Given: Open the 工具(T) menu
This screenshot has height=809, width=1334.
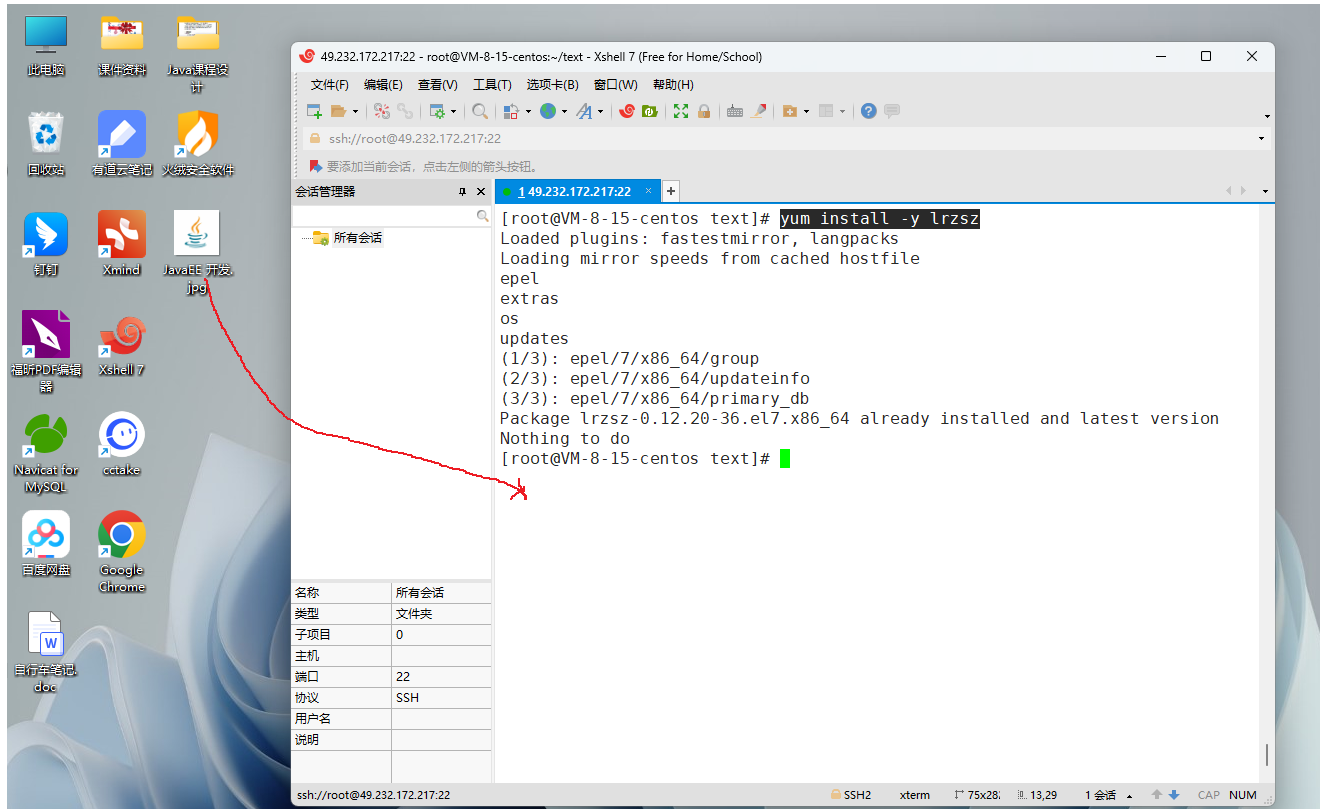Looking at the screenshot, I should [492, 85].
